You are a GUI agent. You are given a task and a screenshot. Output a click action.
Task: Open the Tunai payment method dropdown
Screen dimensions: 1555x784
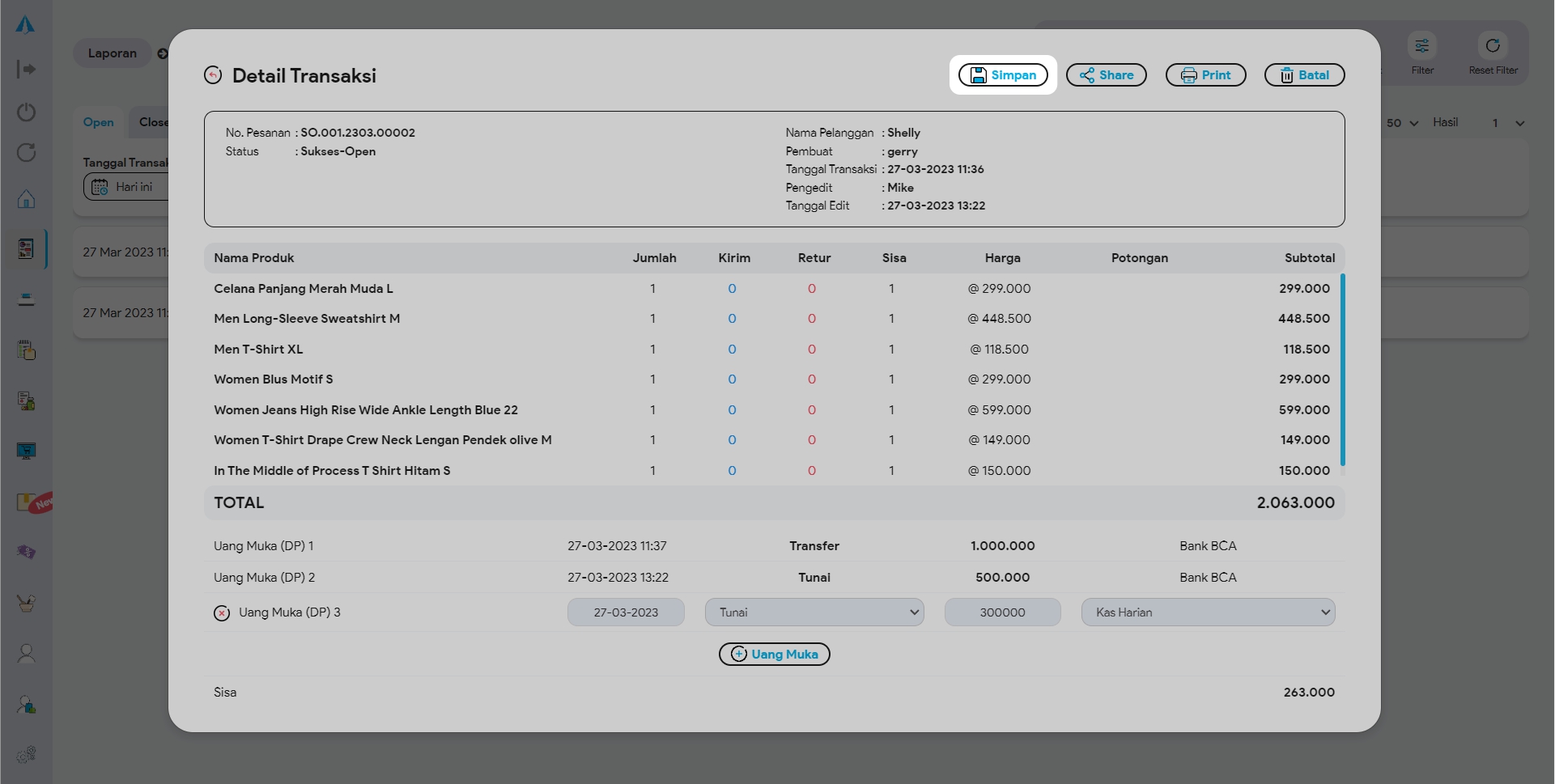pos(814,612)
